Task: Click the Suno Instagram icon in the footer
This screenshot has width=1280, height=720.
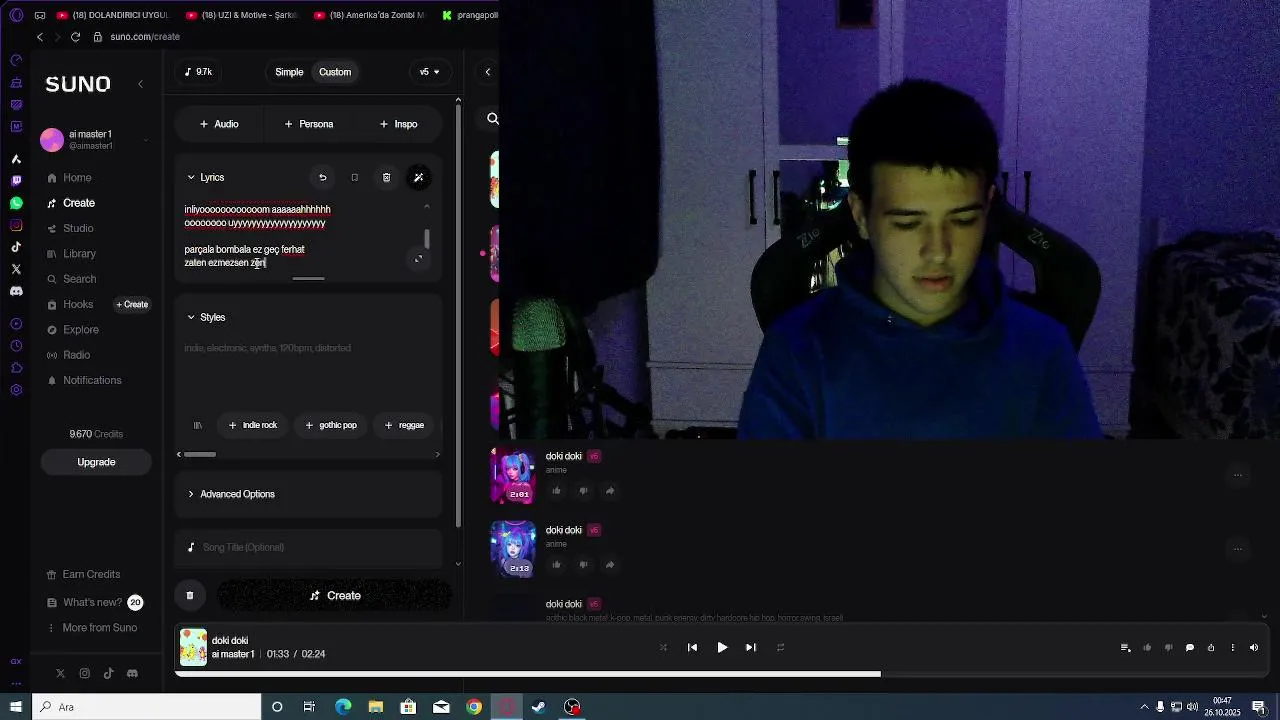Action: click(84, 674)
